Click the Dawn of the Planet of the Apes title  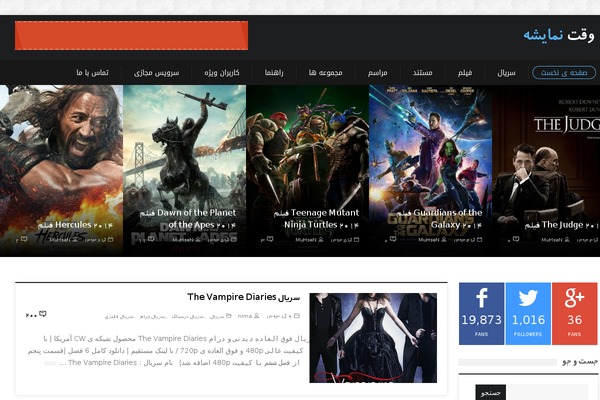[188, 219]
